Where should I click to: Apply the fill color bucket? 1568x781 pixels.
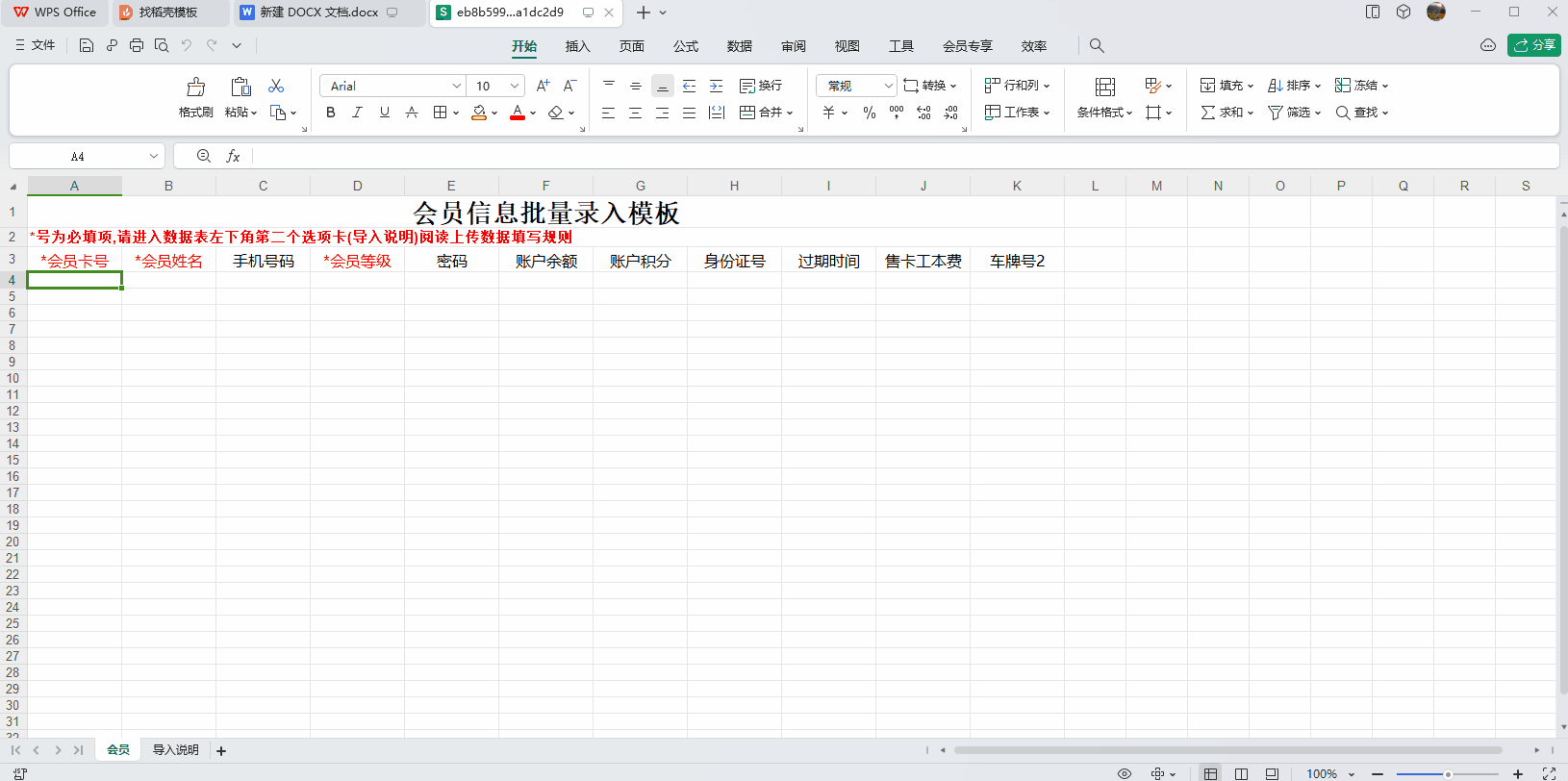pyautogui.click(x=479, y=113)
